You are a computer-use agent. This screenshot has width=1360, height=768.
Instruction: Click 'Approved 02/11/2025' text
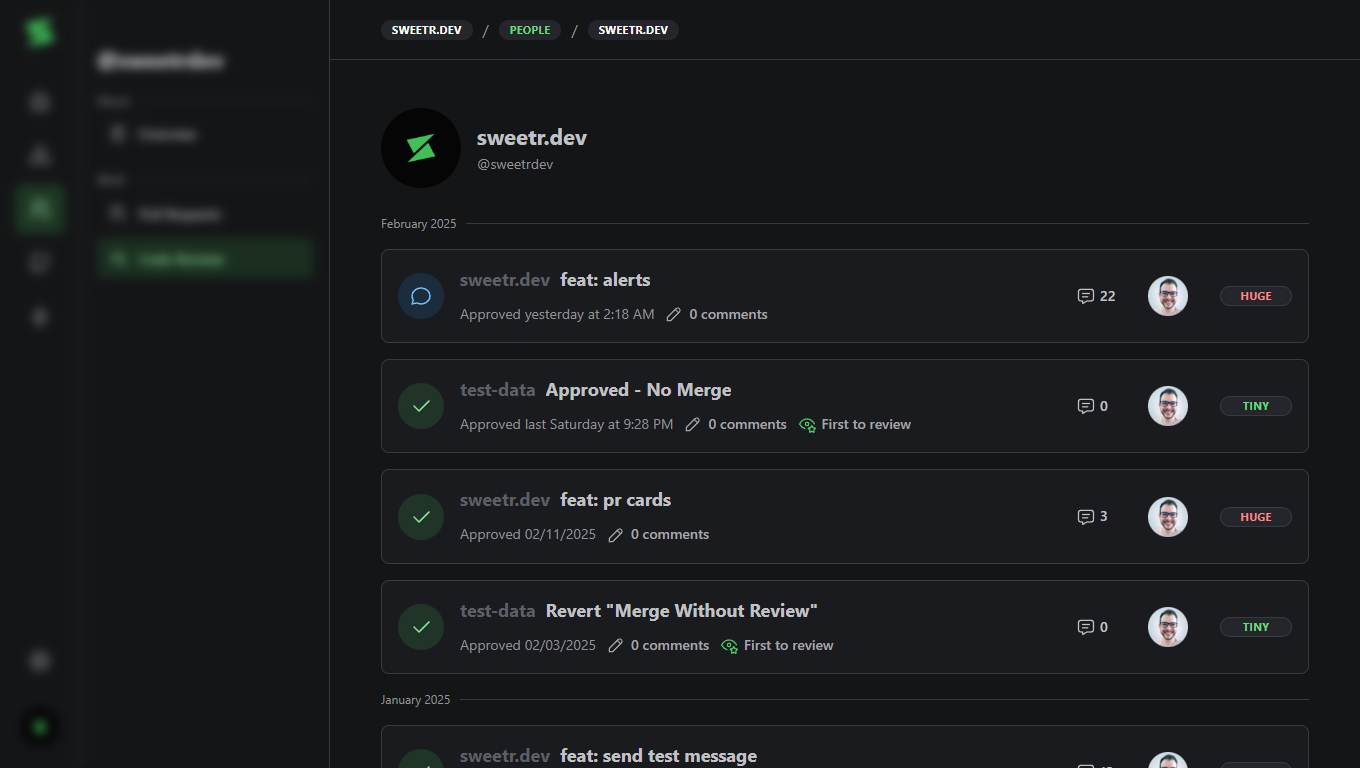528,535
